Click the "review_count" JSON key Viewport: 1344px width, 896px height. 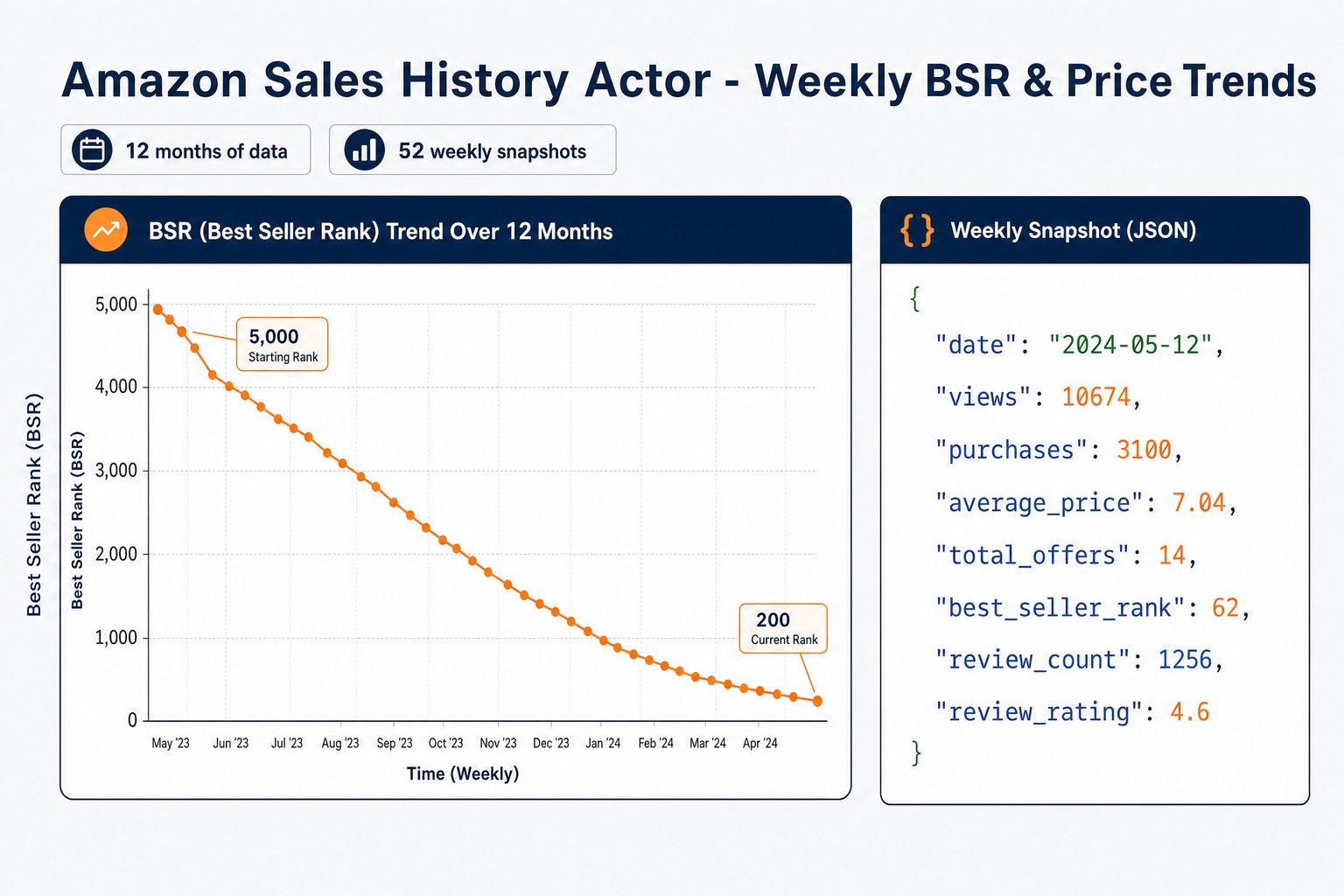coord(1032,660)
